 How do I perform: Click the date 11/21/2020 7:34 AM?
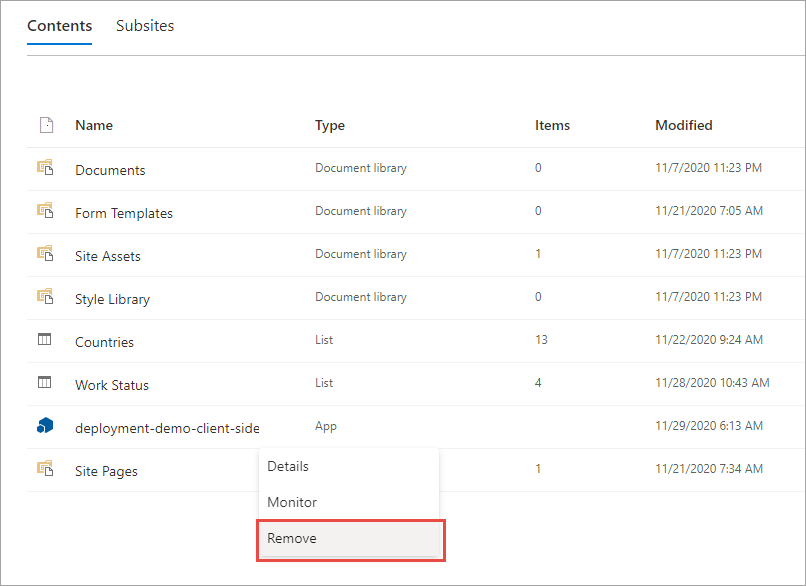click(709, 468)
